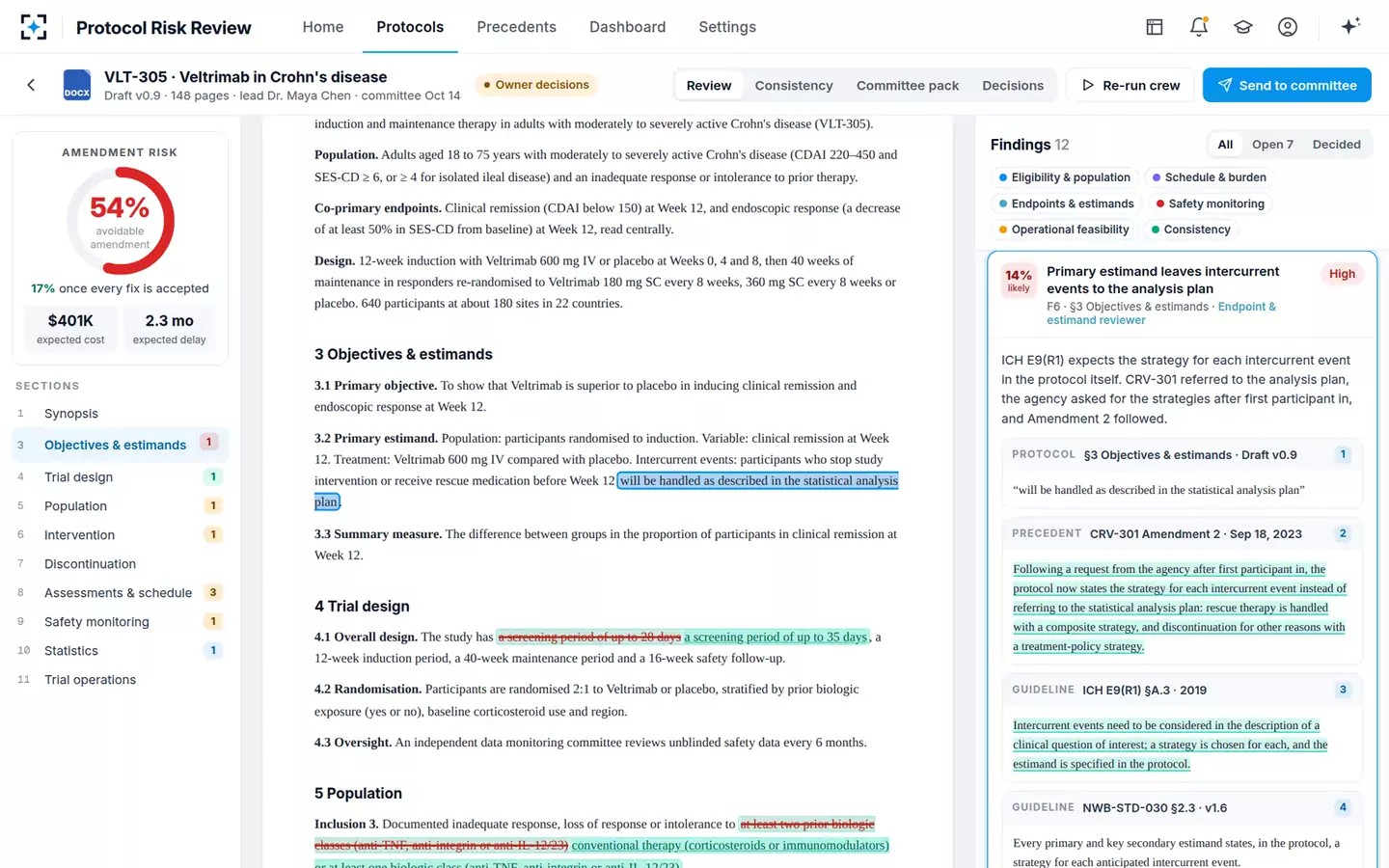Click '17% once every fix is accepted'
Viewport: 1389px width, 868px height.
(120, 288)
